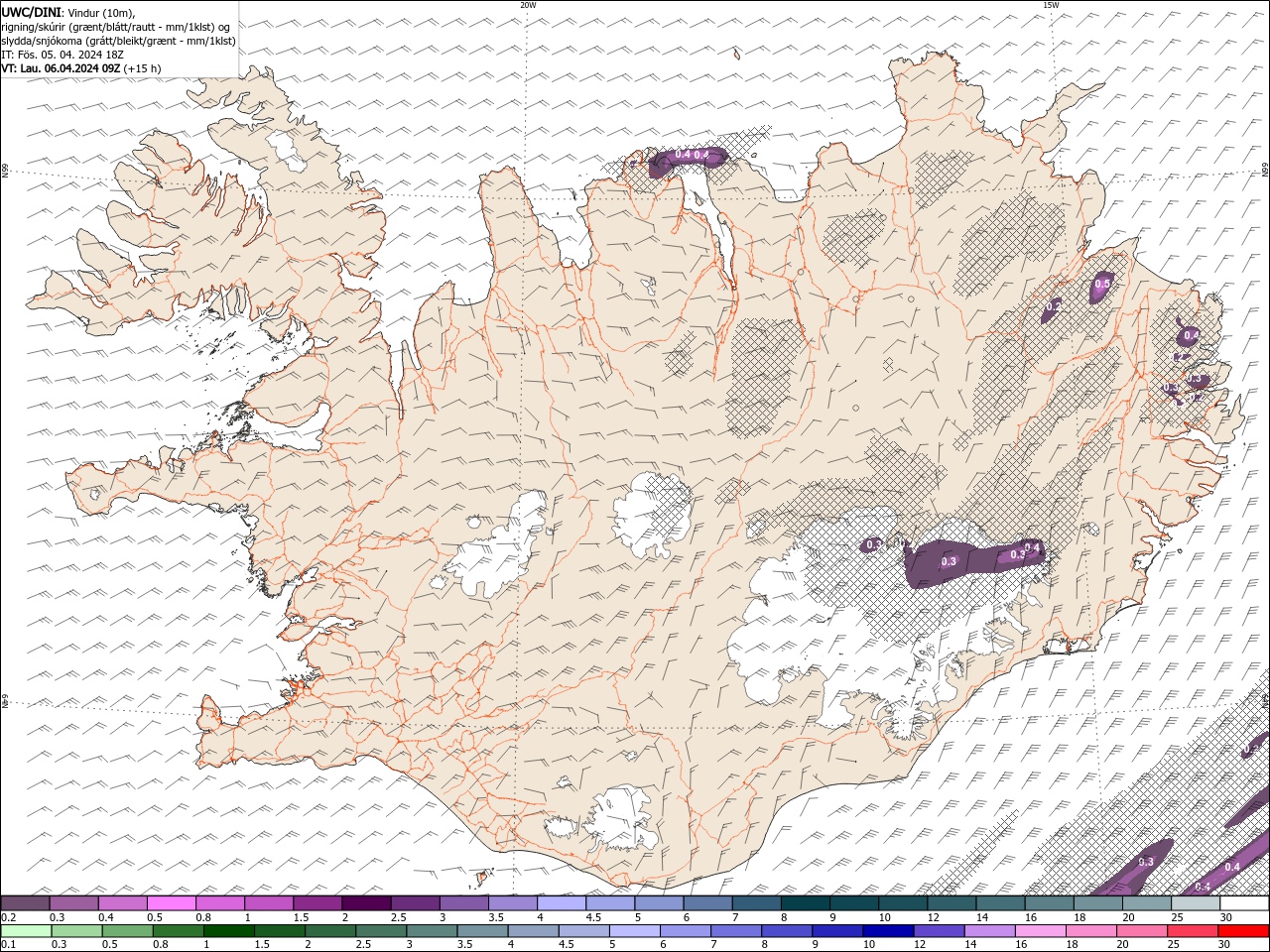The image size is (1270, 952).
Task: Click the initial time 'IT: Fös. 05. 04. 2024 18Z'
Action: tap(61, 55)
